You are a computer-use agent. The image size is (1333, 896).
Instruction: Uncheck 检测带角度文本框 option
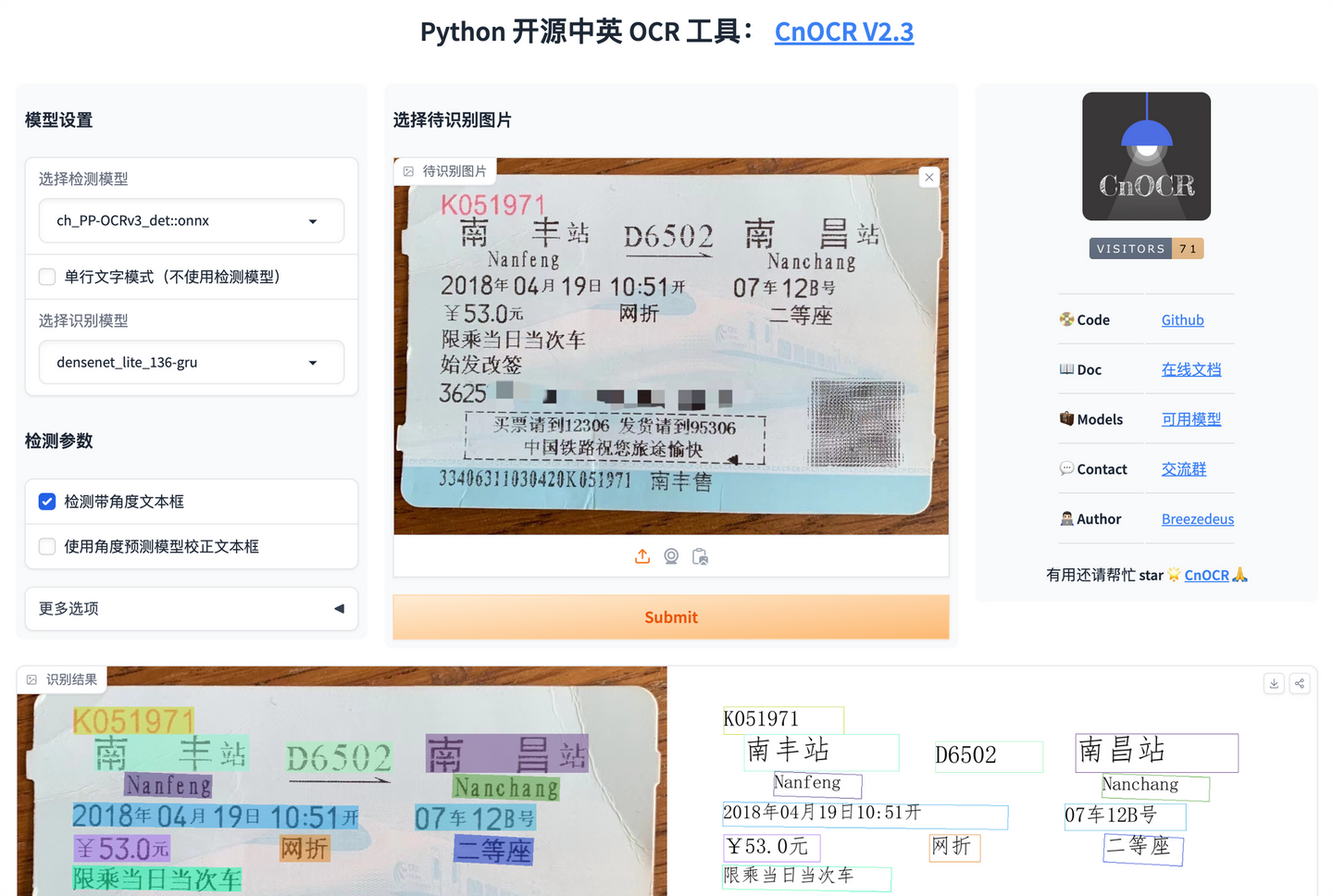tap(46, 501)
